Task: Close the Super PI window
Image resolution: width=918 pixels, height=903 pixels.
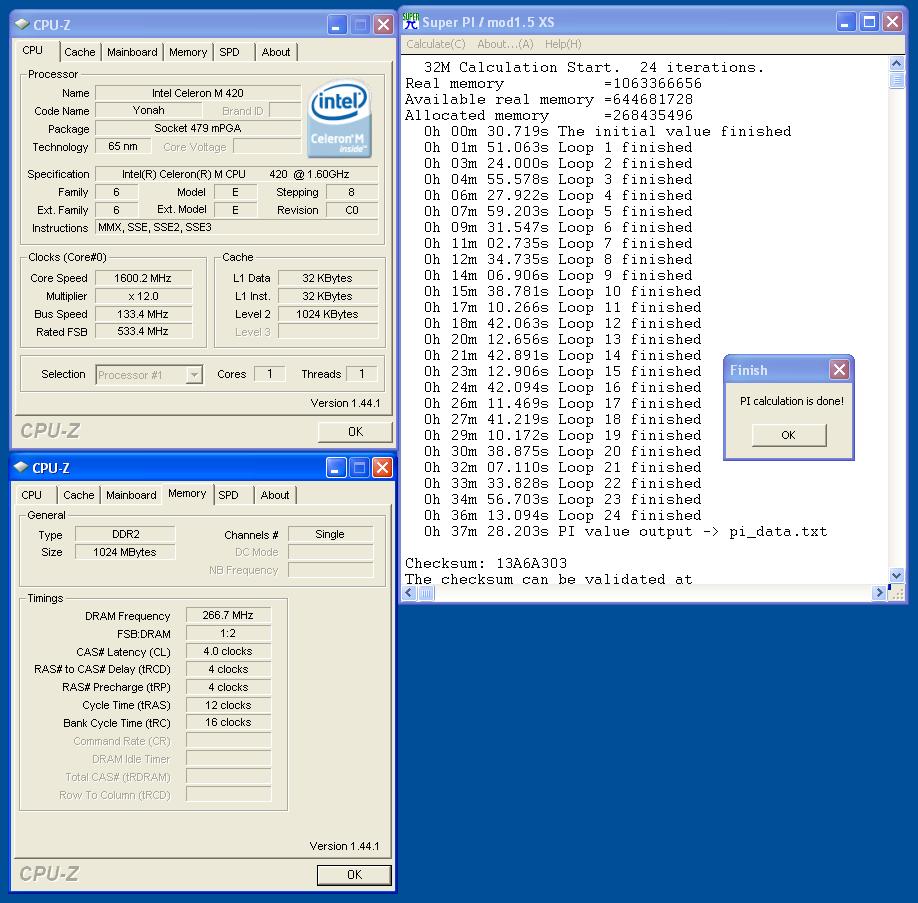Action: 892,22
